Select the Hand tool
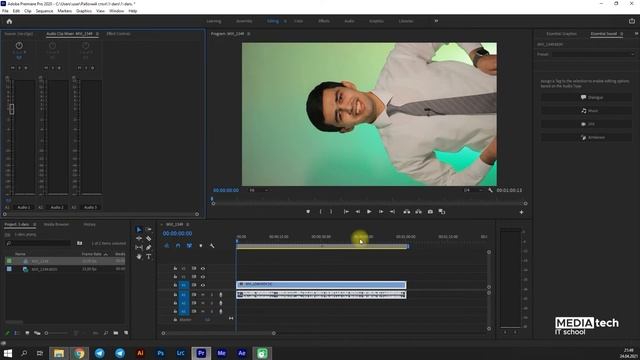Image resolution: width=640 pixels, height=360 pixels. (139, 256)
